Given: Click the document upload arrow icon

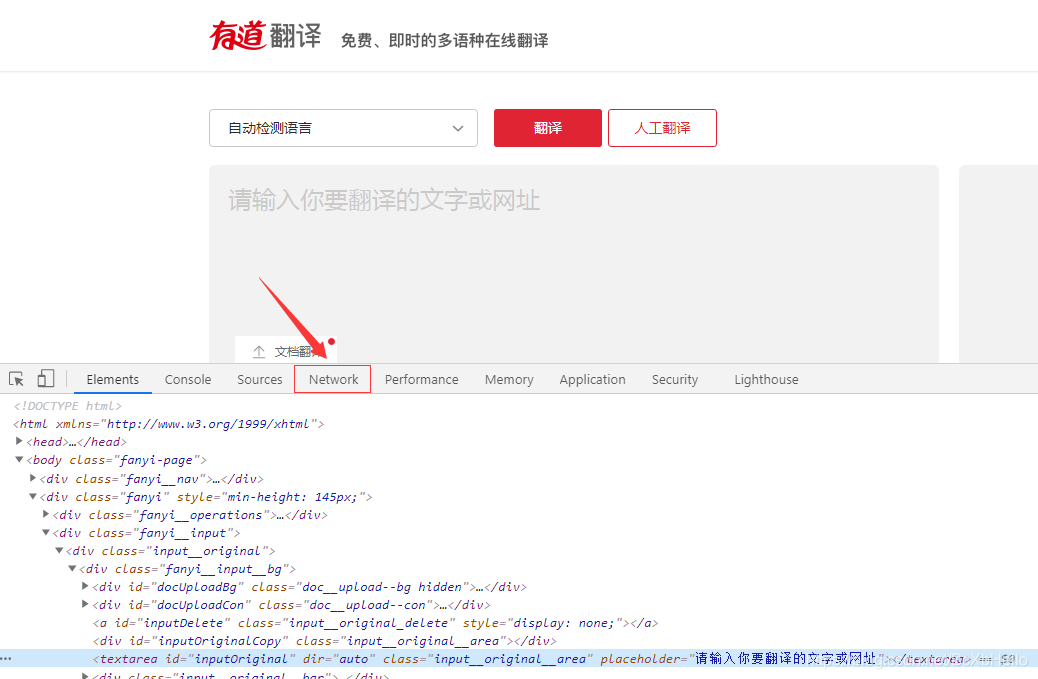Looking at the screenshot, I should click(x=259, y=351).
